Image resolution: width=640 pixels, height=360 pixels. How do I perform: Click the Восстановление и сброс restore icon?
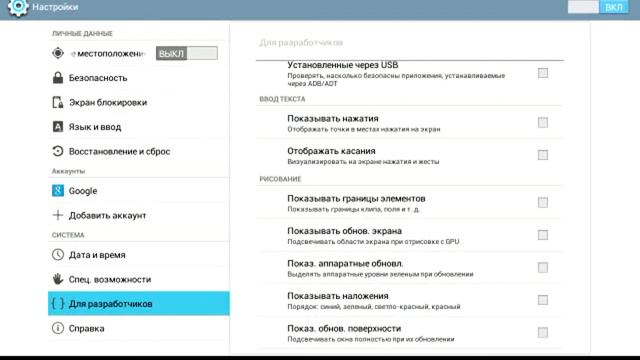(x=58, y=151)
